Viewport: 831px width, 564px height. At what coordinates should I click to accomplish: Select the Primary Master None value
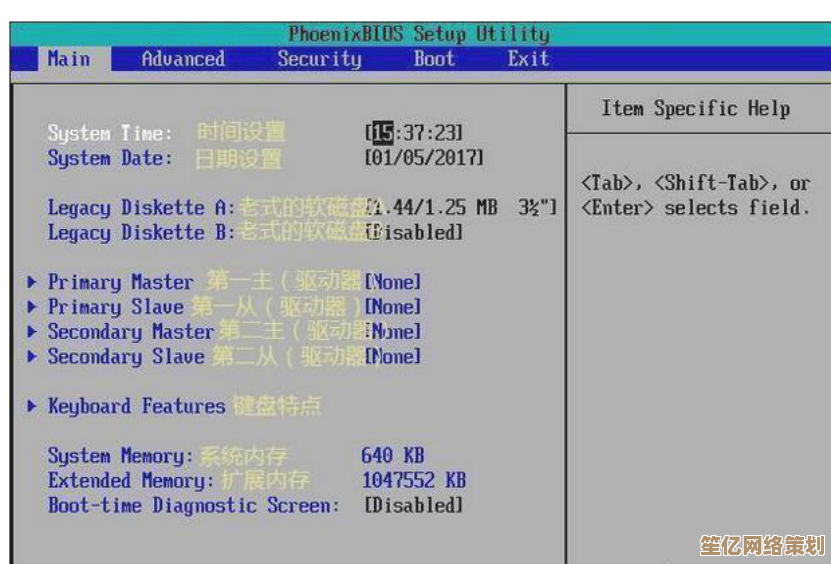click(393, 281)
